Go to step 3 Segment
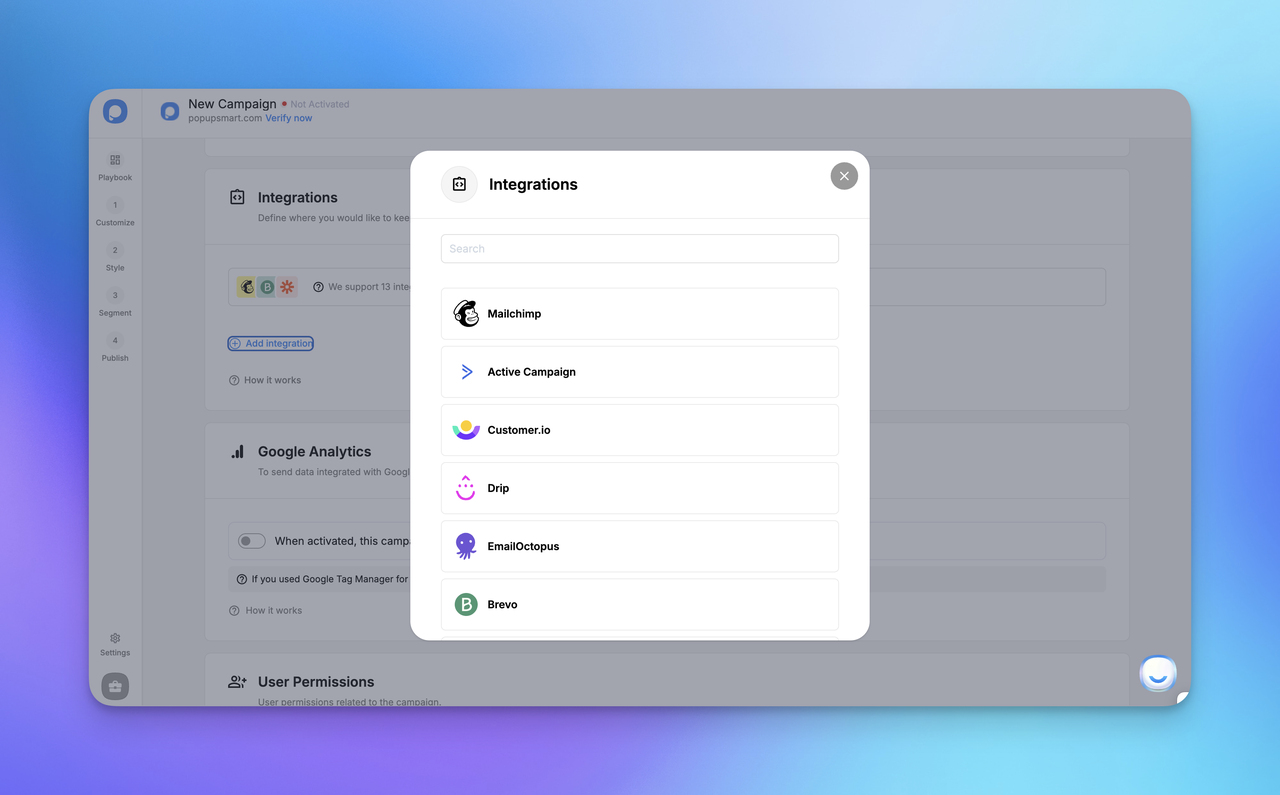This screenshot has width=1280, height=795. (x=115, y=302)
